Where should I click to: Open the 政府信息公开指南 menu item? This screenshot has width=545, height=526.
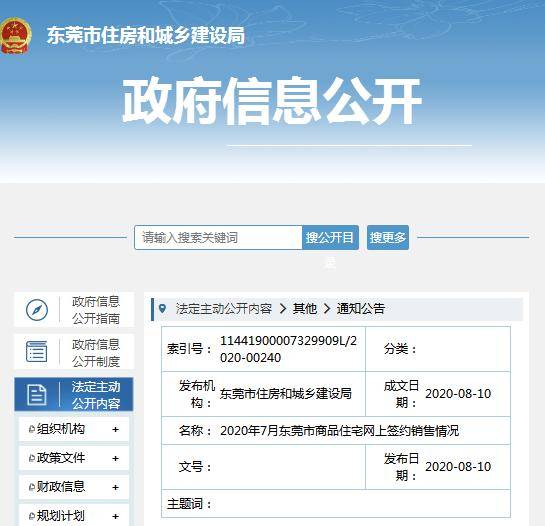pos(74,310)
